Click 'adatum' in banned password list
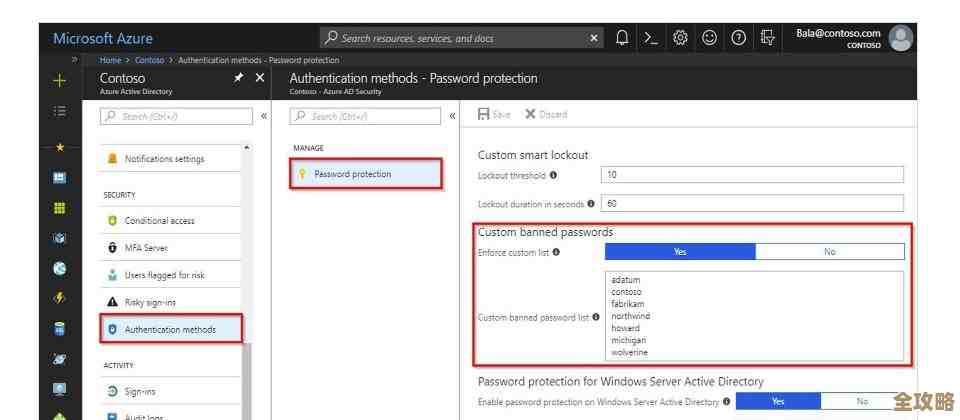The image size is (960, 420). point(626,280)
